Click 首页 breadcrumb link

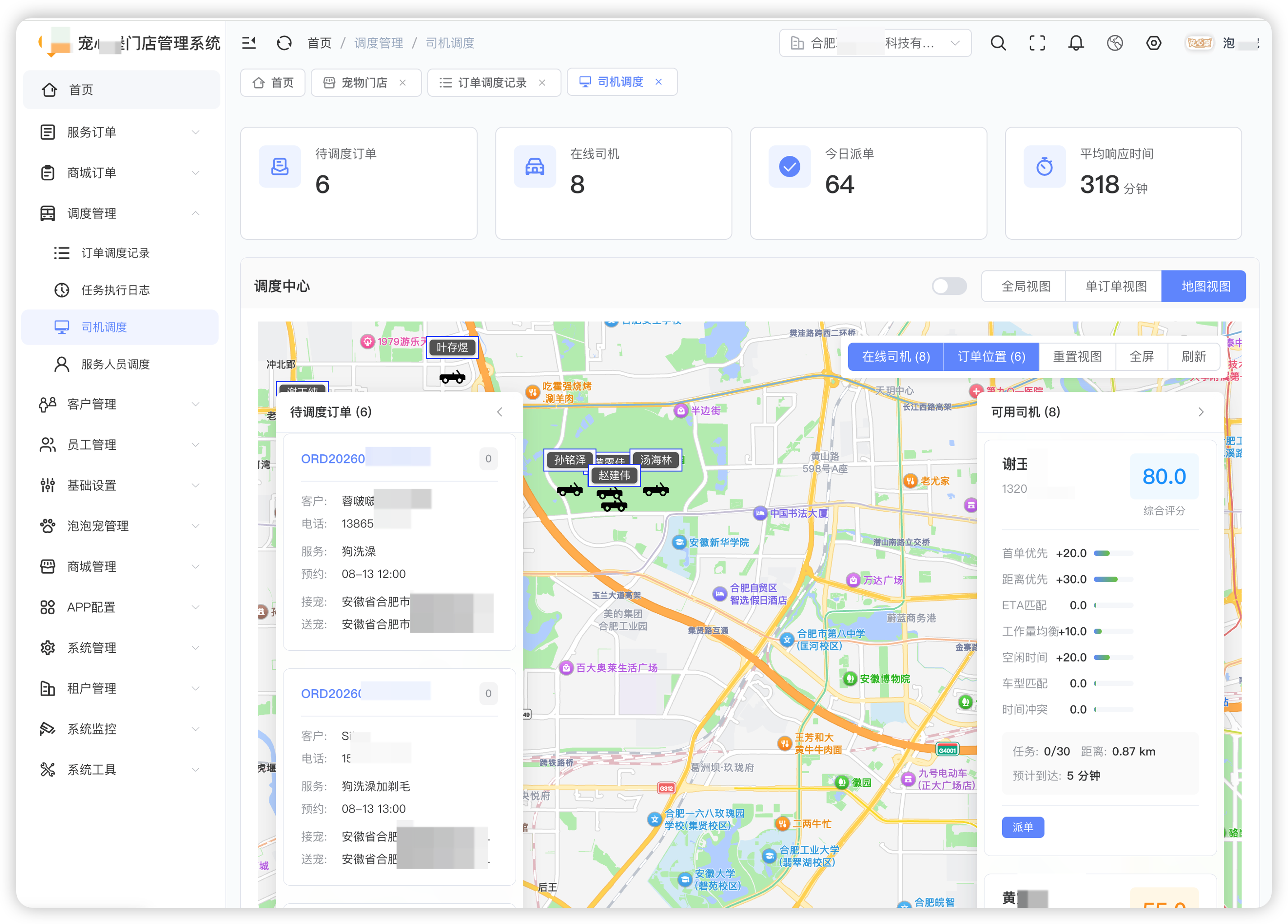pos(319,42)
